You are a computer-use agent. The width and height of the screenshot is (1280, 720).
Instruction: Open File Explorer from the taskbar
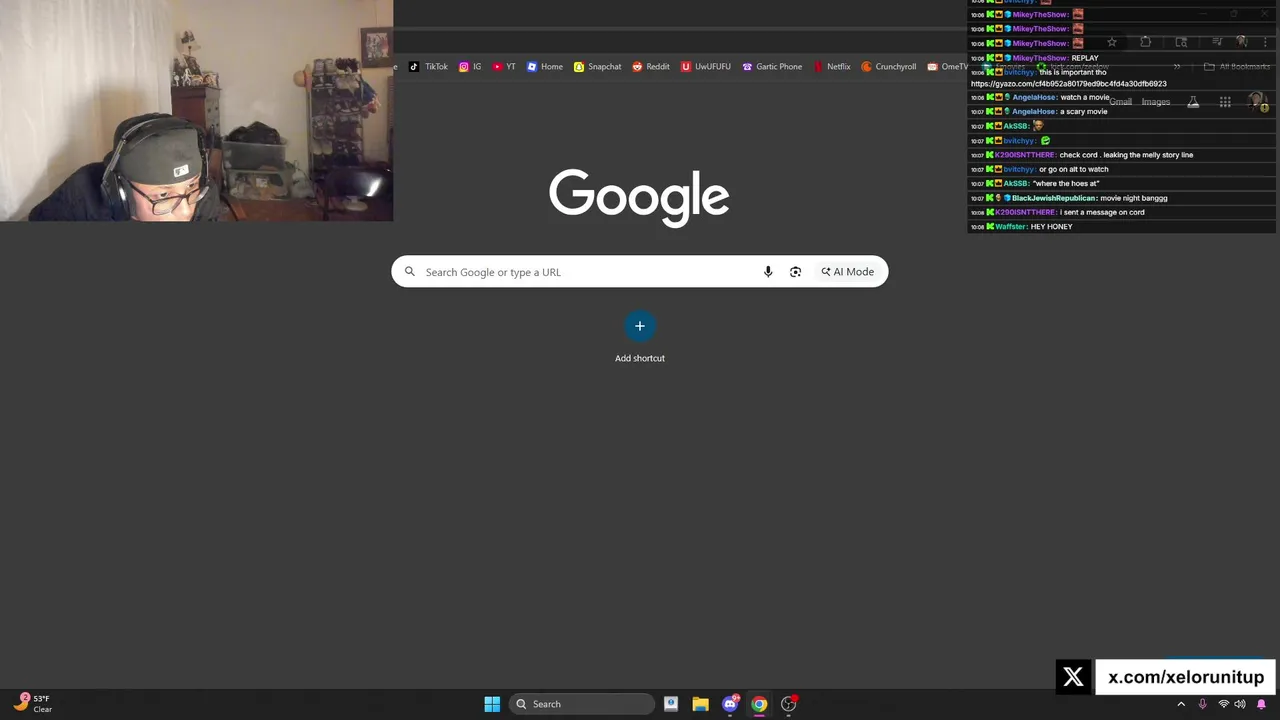coord(700,704)
